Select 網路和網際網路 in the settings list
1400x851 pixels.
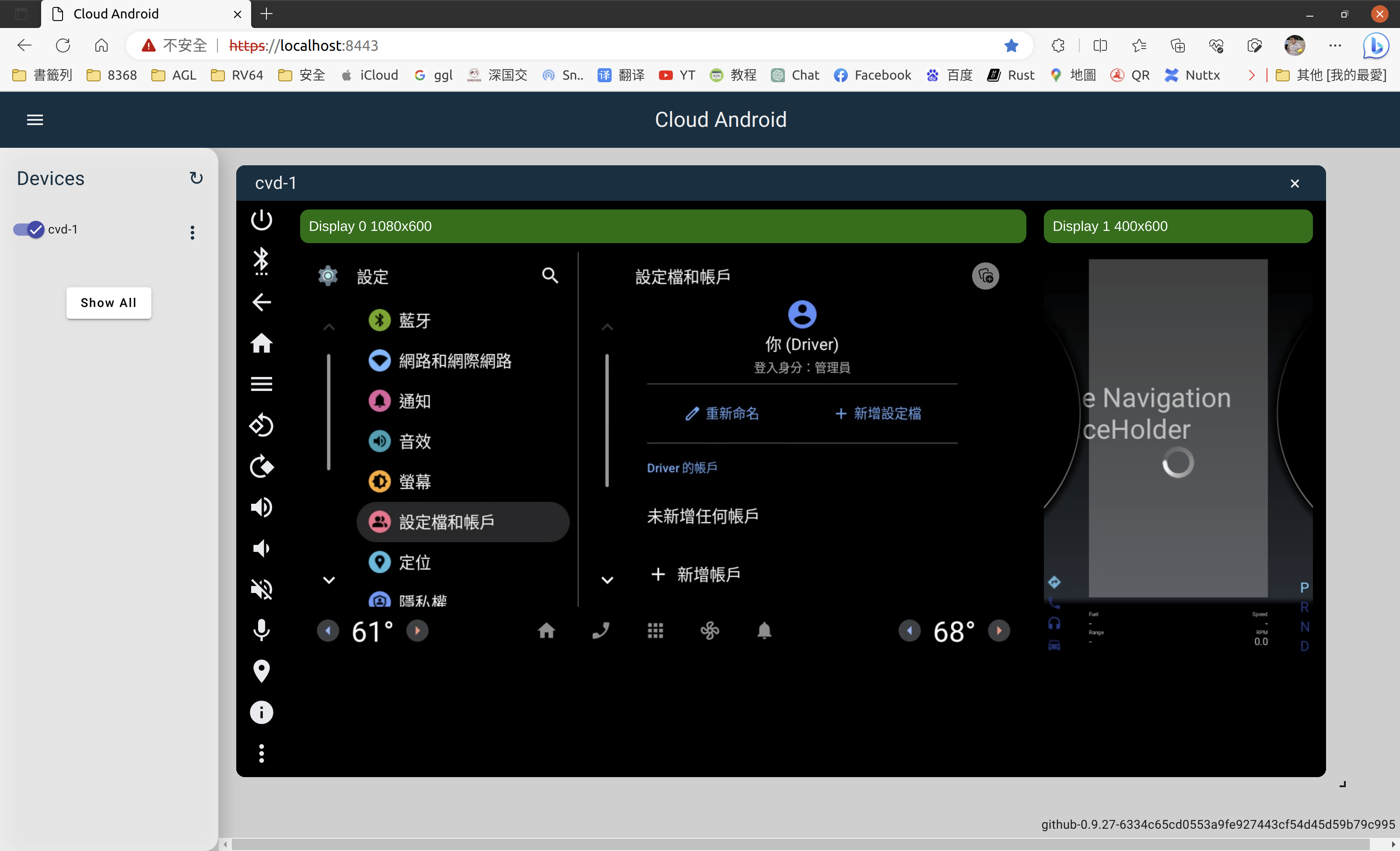tap(455, 361)
